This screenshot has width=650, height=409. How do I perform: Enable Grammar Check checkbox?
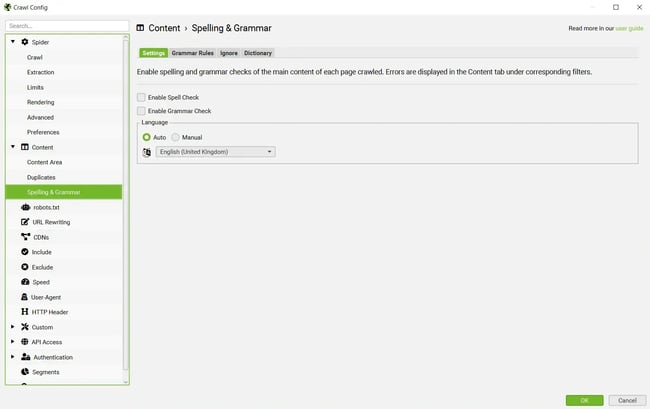(x=141, y=111)
